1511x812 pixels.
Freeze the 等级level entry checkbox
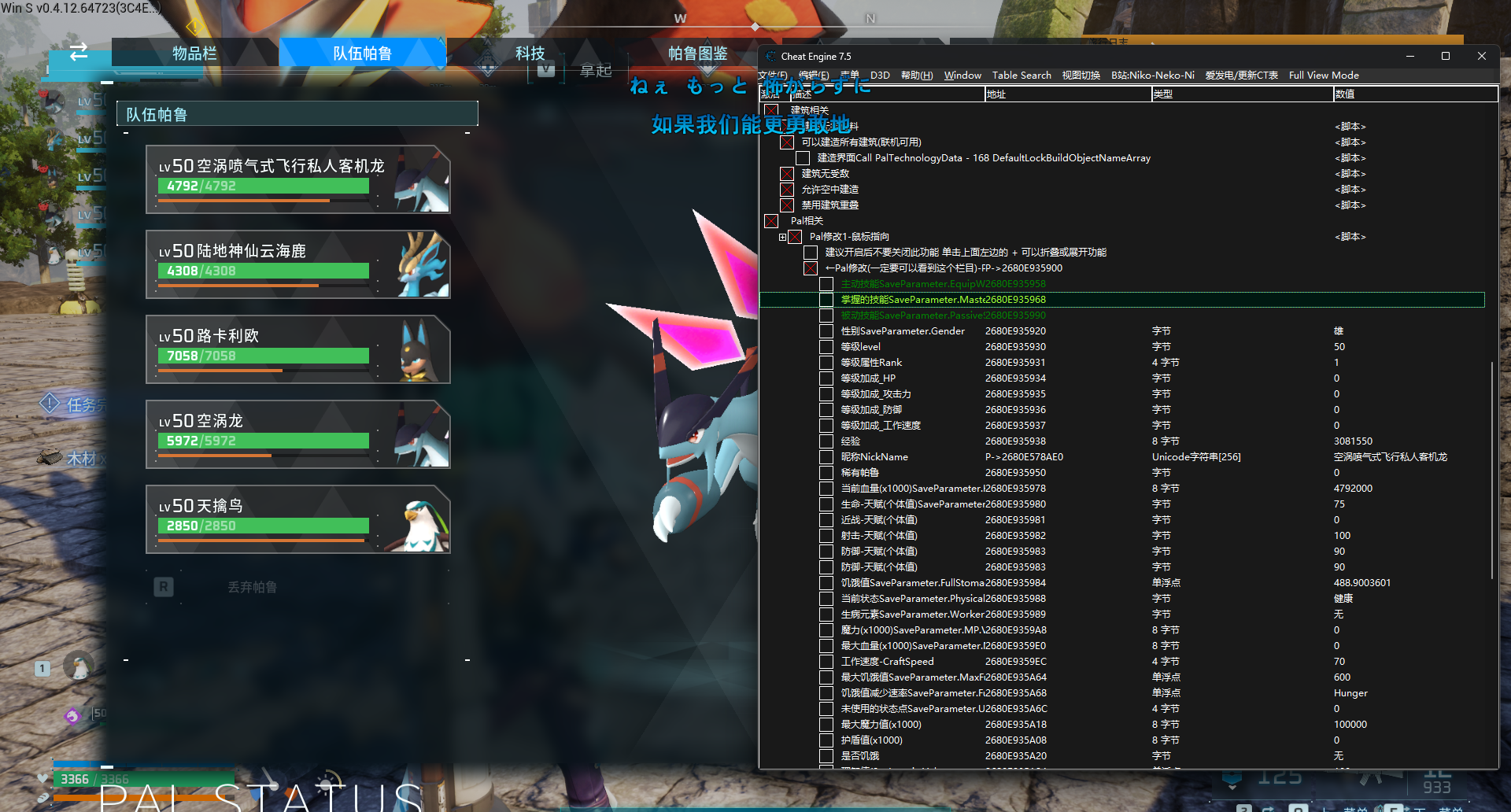coord(826,347)
